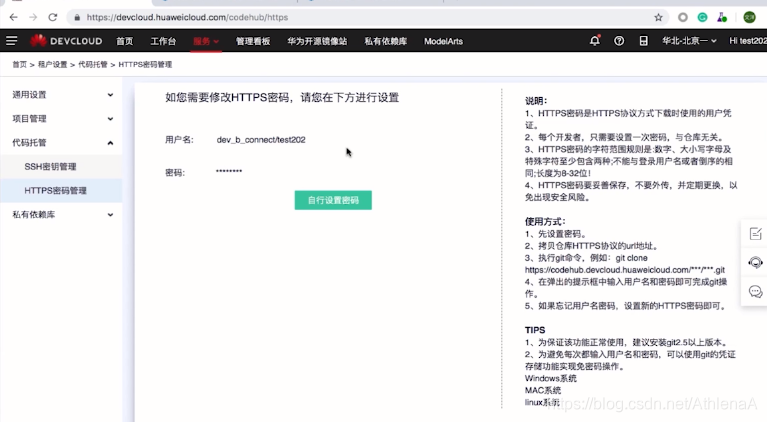767x422 pixels.
Task: Click the codehub git clone example URL
Action: [x=625, y=270]
